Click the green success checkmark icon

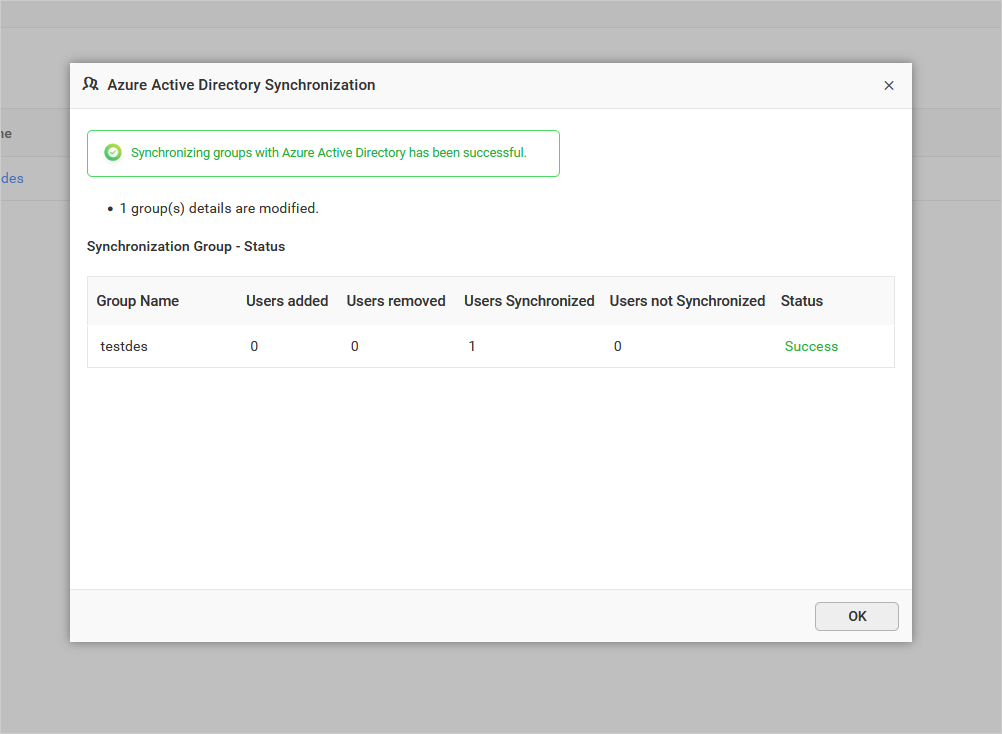(112, 152)
